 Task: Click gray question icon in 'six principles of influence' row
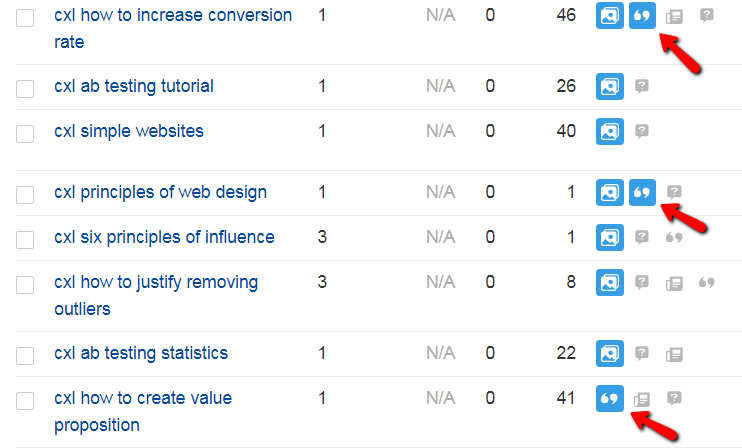click(642, 237)
